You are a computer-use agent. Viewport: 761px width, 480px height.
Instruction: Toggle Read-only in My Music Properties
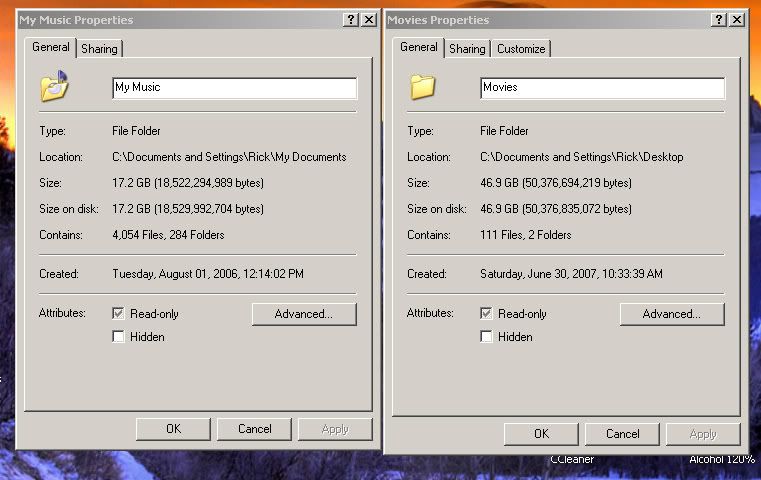(119, 314)
